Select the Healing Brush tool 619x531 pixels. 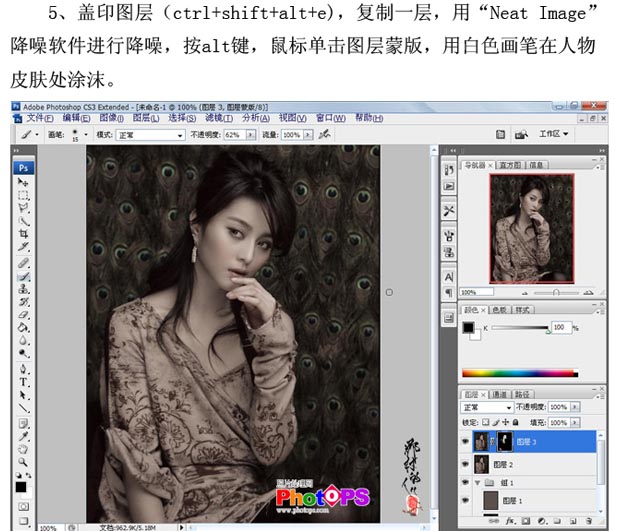click(x=23, y=263)
